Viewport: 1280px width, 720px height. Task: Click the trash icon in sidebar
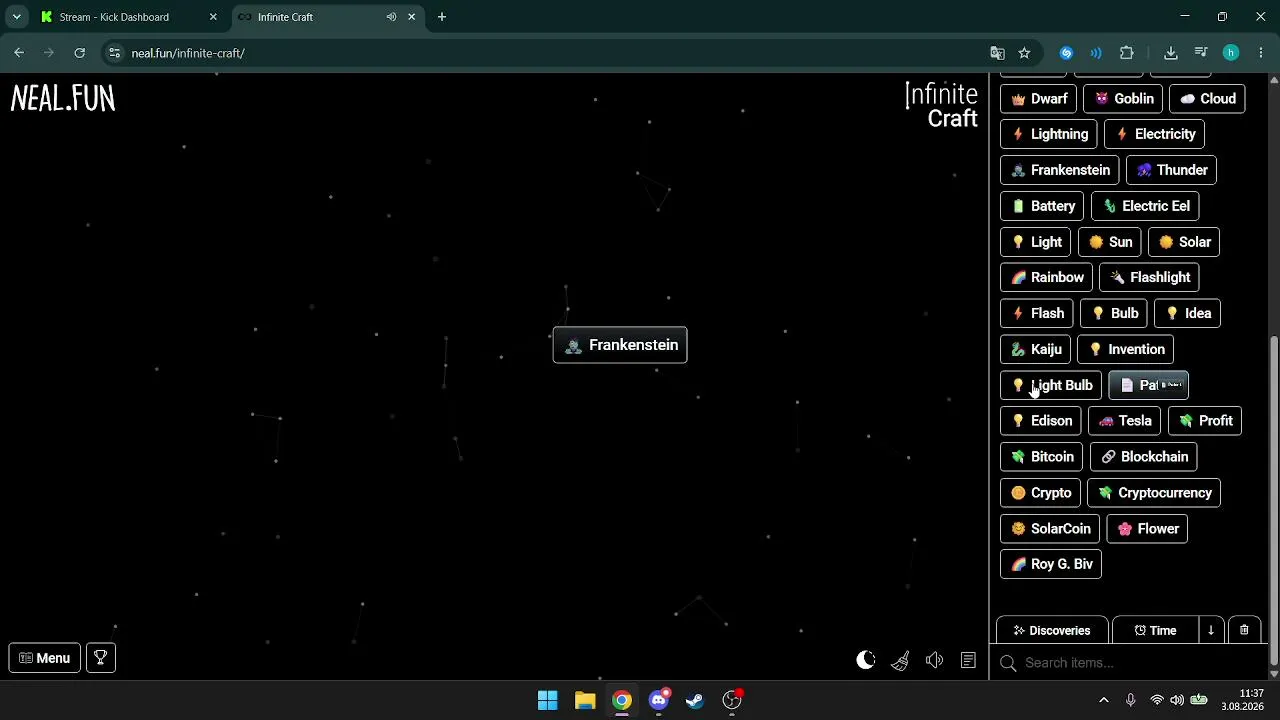(1244, 630)
